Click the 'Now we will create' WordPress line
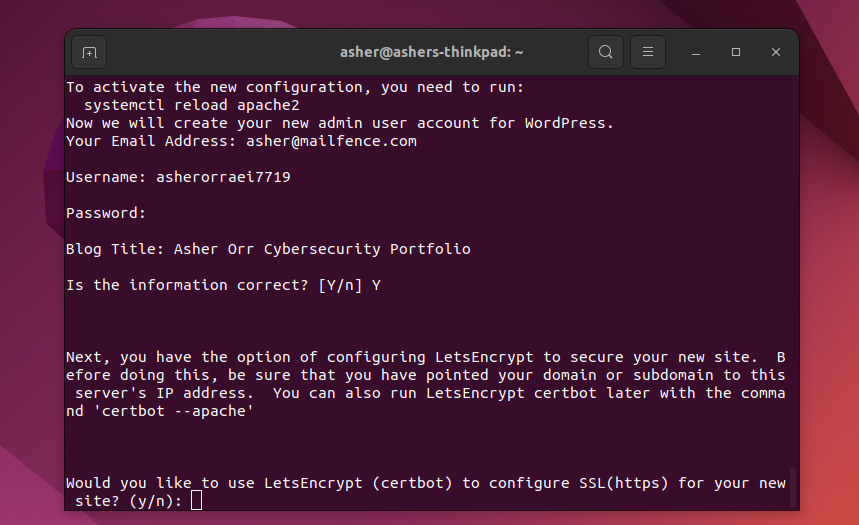 pyautogui.click(x=340, y=123)
